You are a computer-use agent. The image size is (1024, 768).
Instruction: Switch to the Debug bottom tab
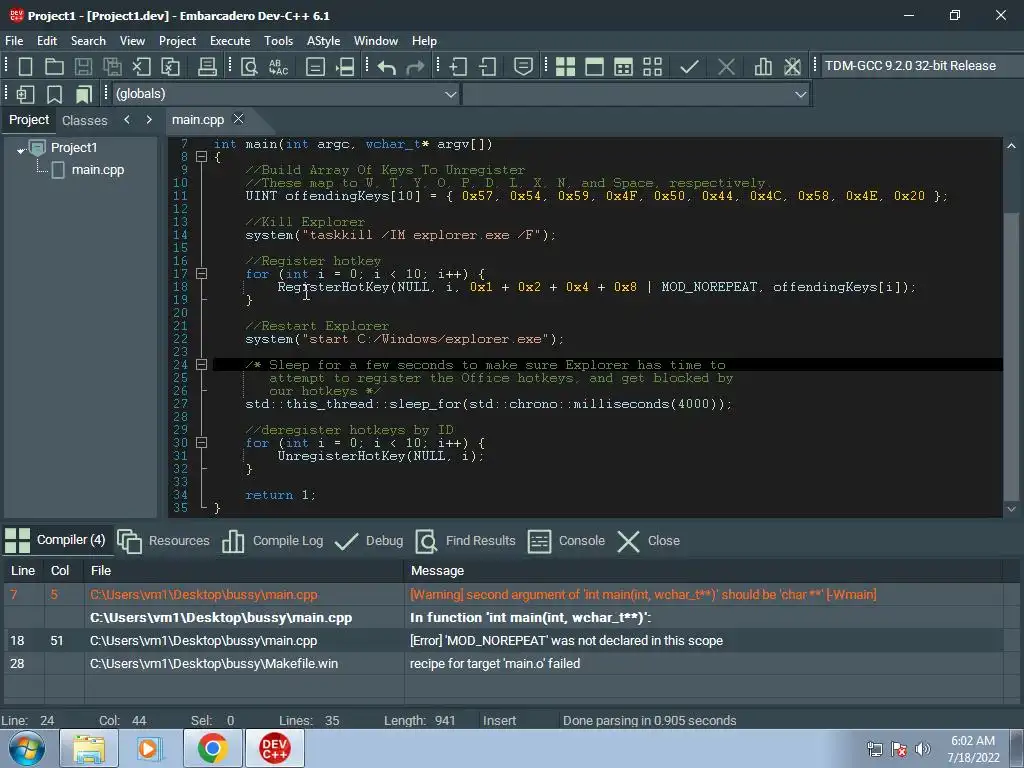pyautogui.click(x=369, y=541)
